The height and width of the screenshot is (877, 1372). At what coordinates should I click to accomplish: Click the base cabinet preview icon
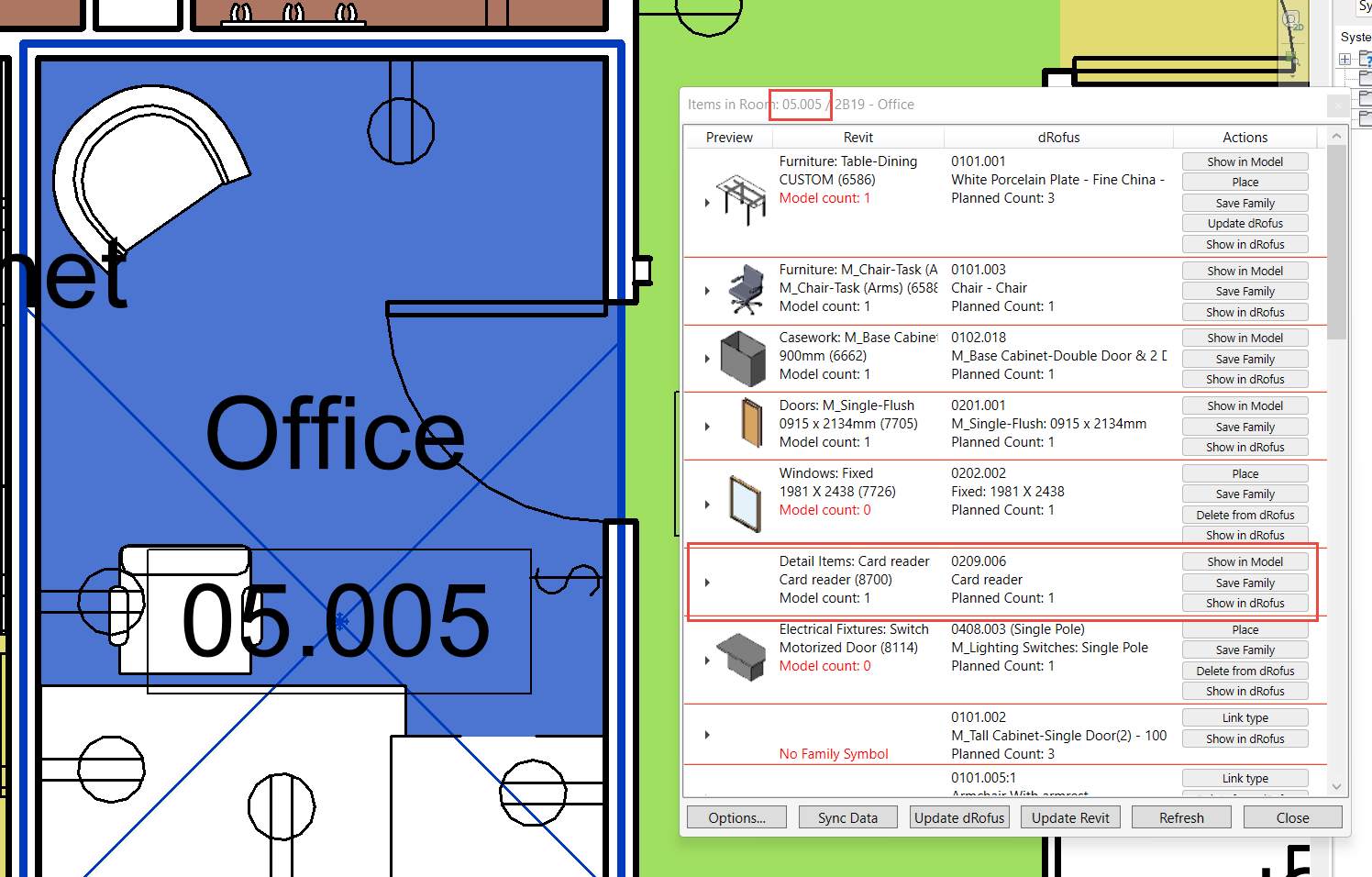click(742, 358)
